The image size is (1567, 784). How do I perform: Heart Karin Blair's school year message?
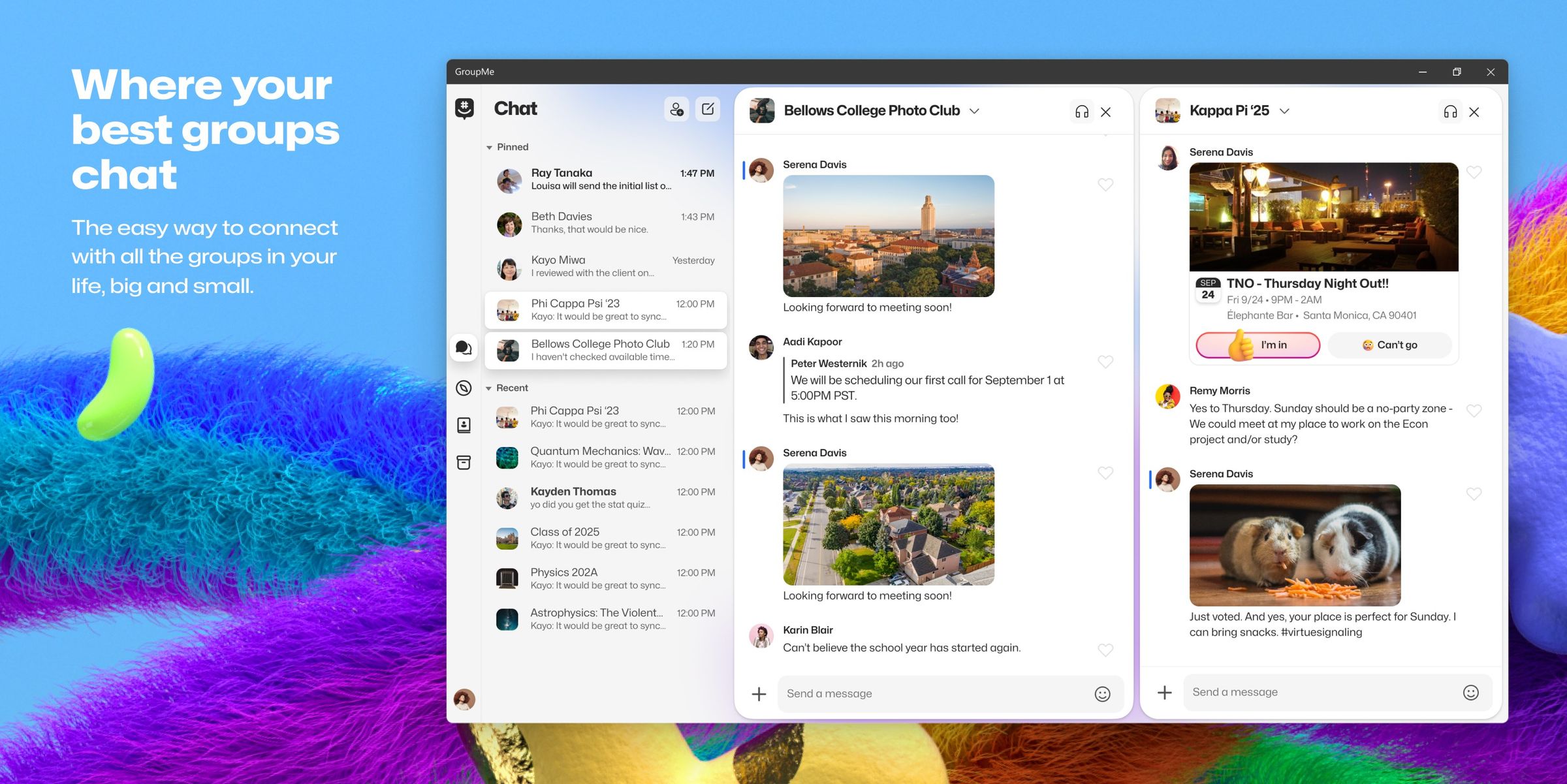[x=1105, y=650]
